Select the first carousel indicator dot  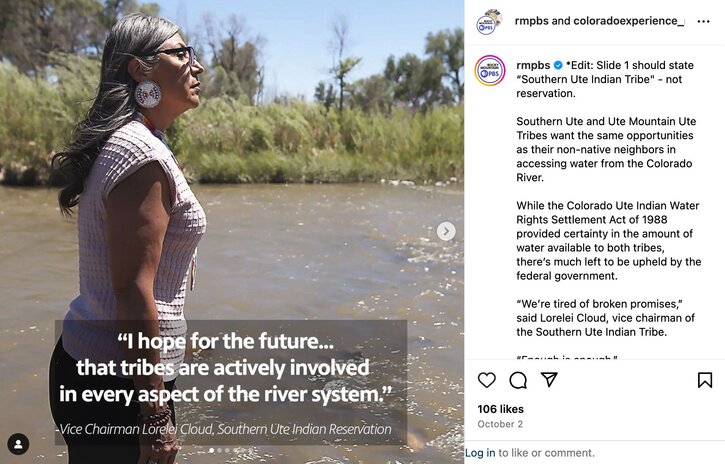click(x=212, y=450)
